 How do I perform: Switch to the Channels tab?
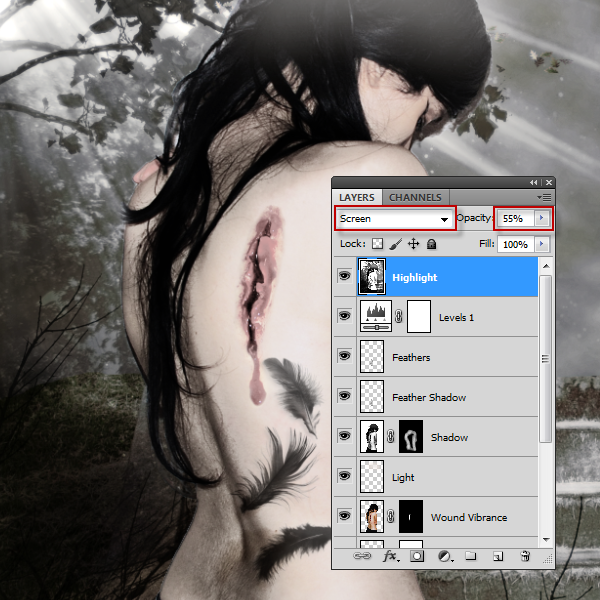pos(416,197)
